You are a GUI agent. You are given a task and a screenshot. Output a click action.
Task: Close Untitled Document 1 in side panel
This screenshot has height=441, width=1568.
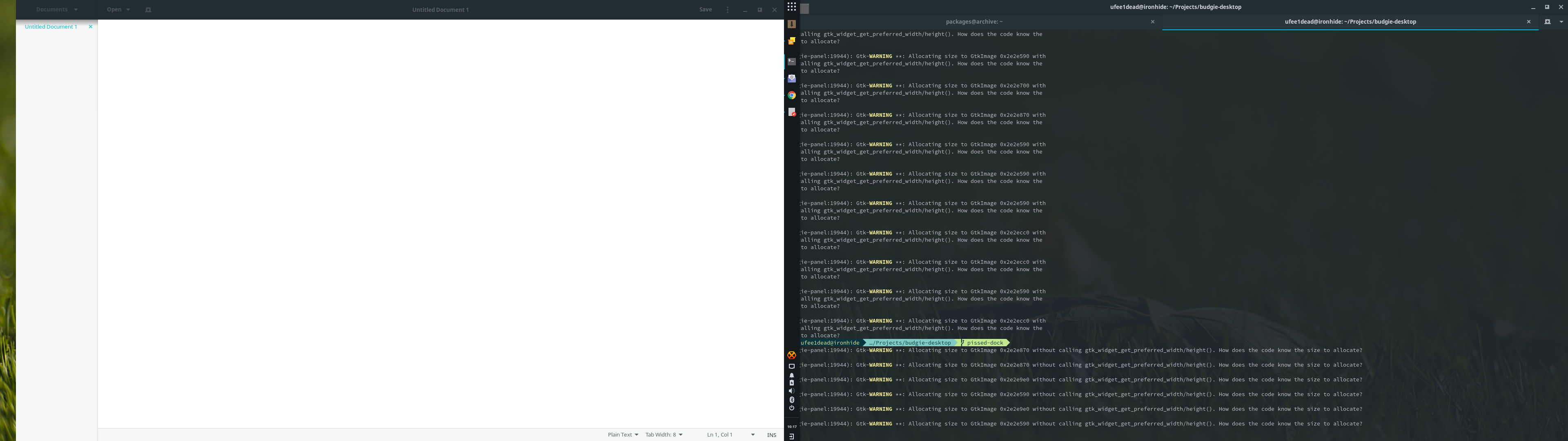click(x=91, y=27)
